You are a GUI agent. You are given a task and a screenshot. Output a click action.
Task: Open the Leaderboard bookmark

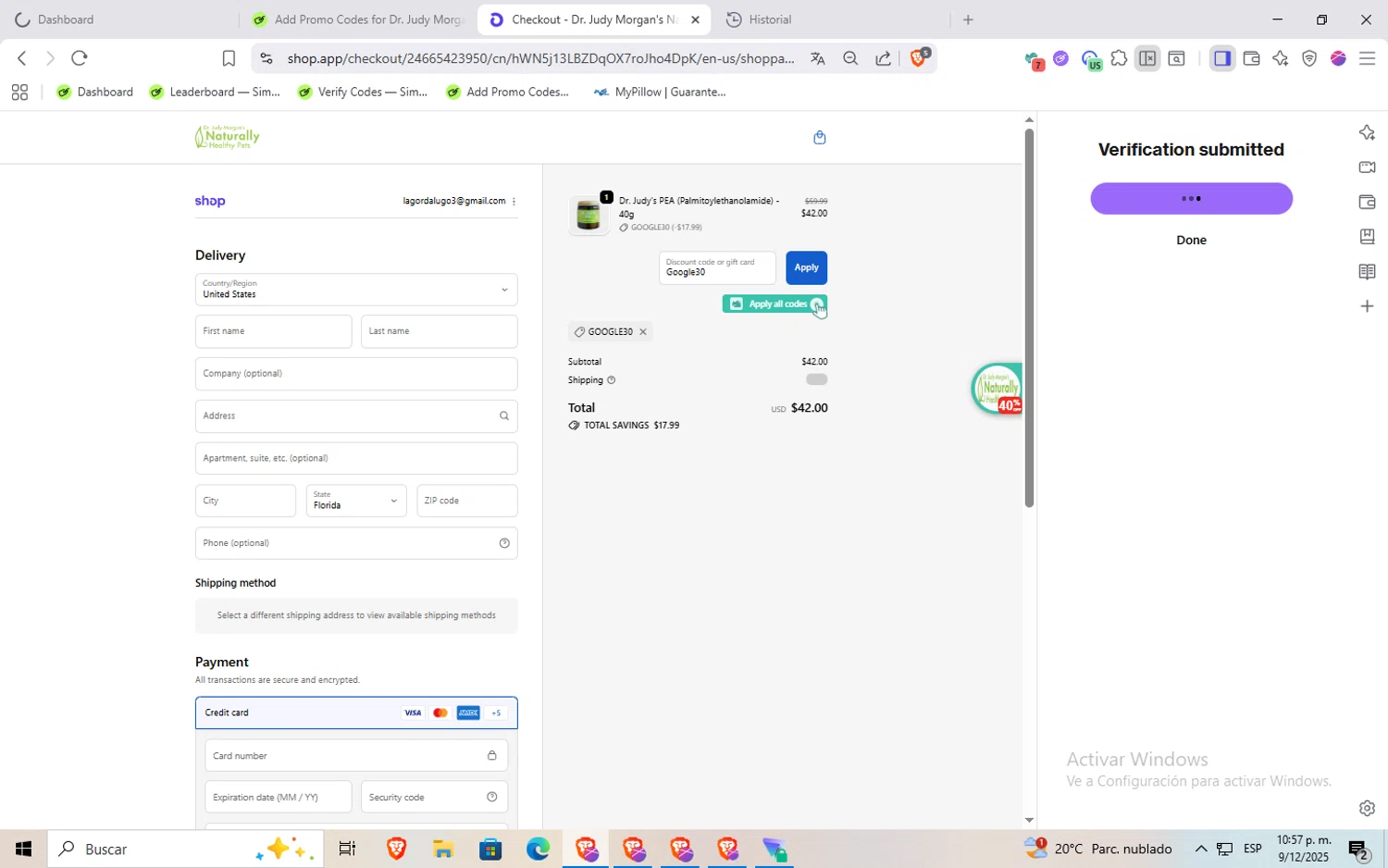[215, 92]
